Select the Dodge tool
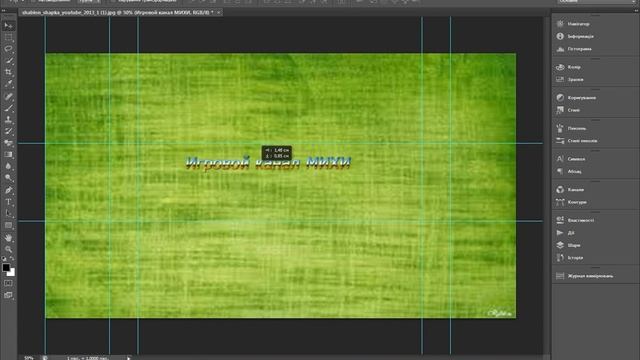 point(8,178)
